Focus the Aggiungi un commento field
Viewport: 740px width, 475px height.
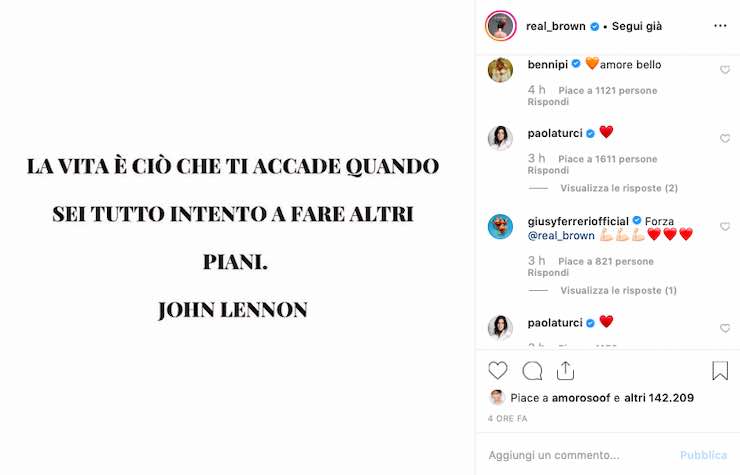click(580, 455)
